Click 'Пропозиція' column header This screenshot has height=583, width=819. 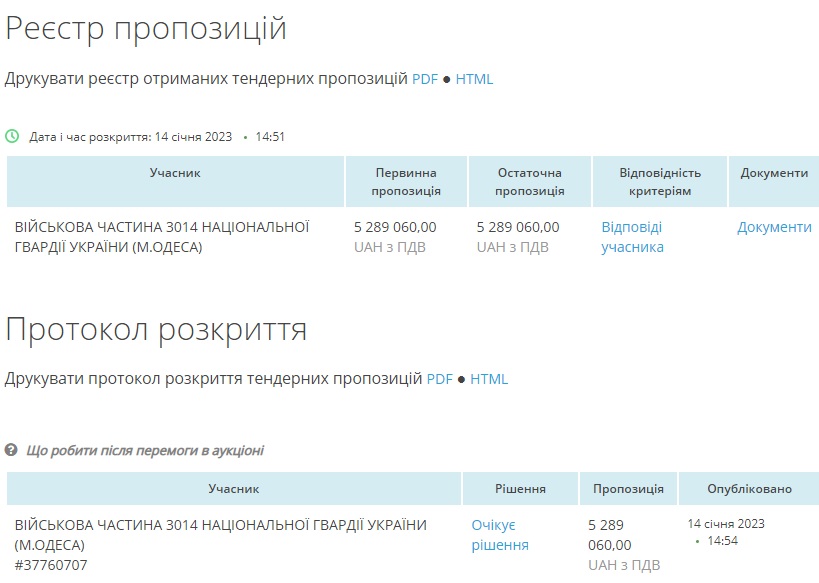(628, 489)
